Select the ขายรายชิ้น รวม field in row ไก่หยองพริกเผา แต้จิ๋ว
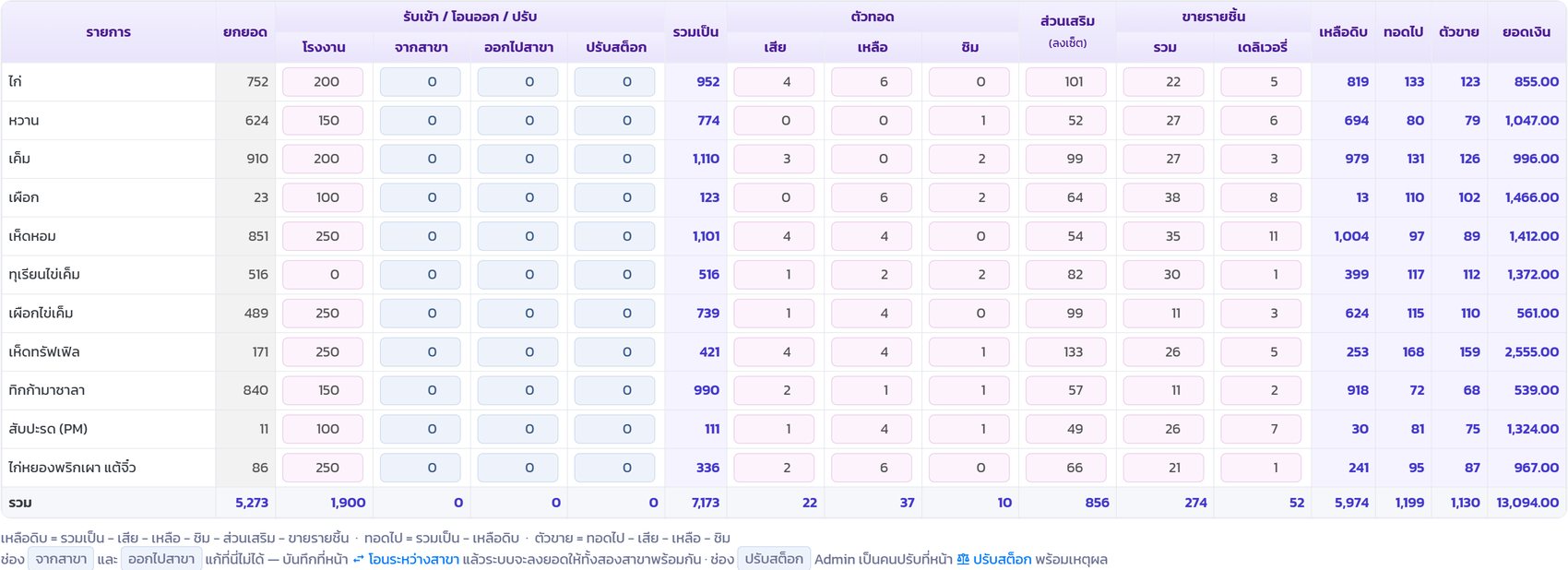 pyautogui.click(x=1164, y=468)
